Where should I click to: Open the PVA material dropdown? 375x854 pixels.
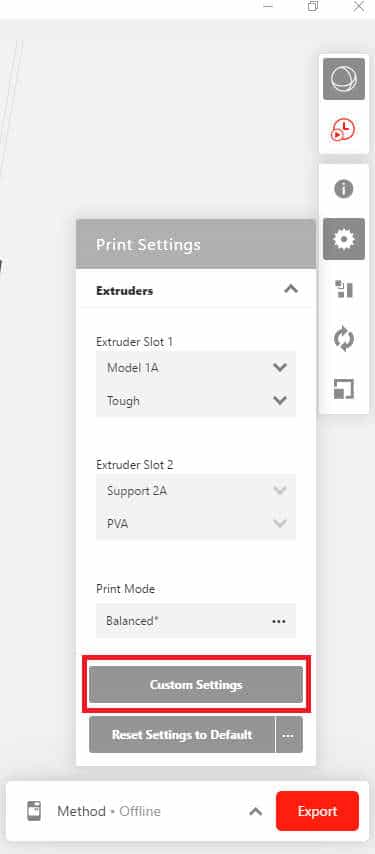click(196, 524)
